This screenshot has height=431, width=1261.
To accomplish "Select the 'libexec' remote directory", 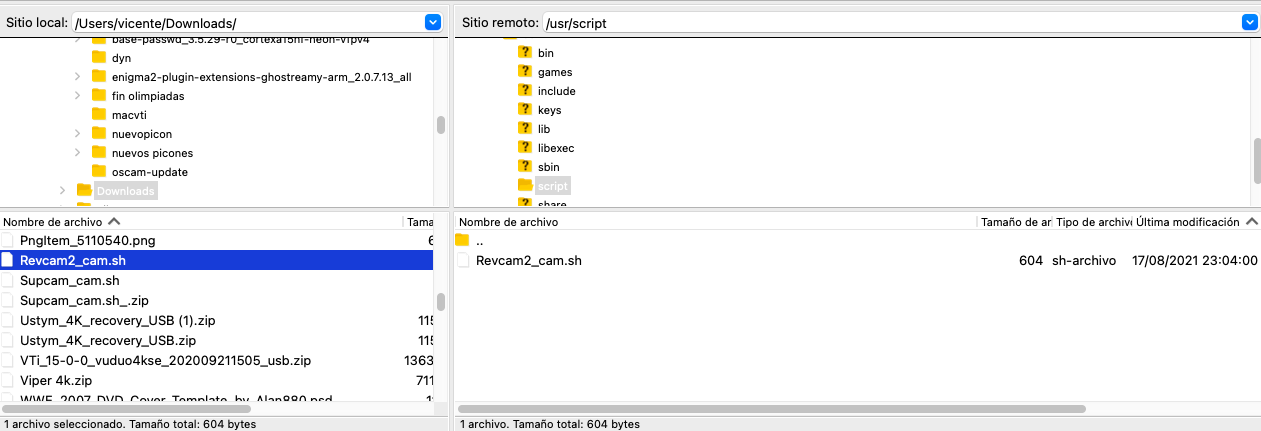I will [x=556, y=148].
